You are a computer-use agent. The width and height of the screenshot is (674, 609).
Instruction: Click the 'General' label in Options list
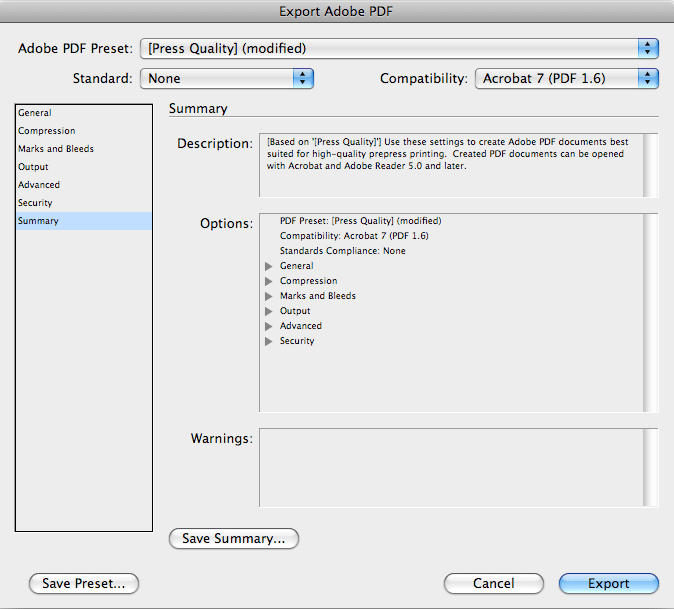(x=297, y=266)
